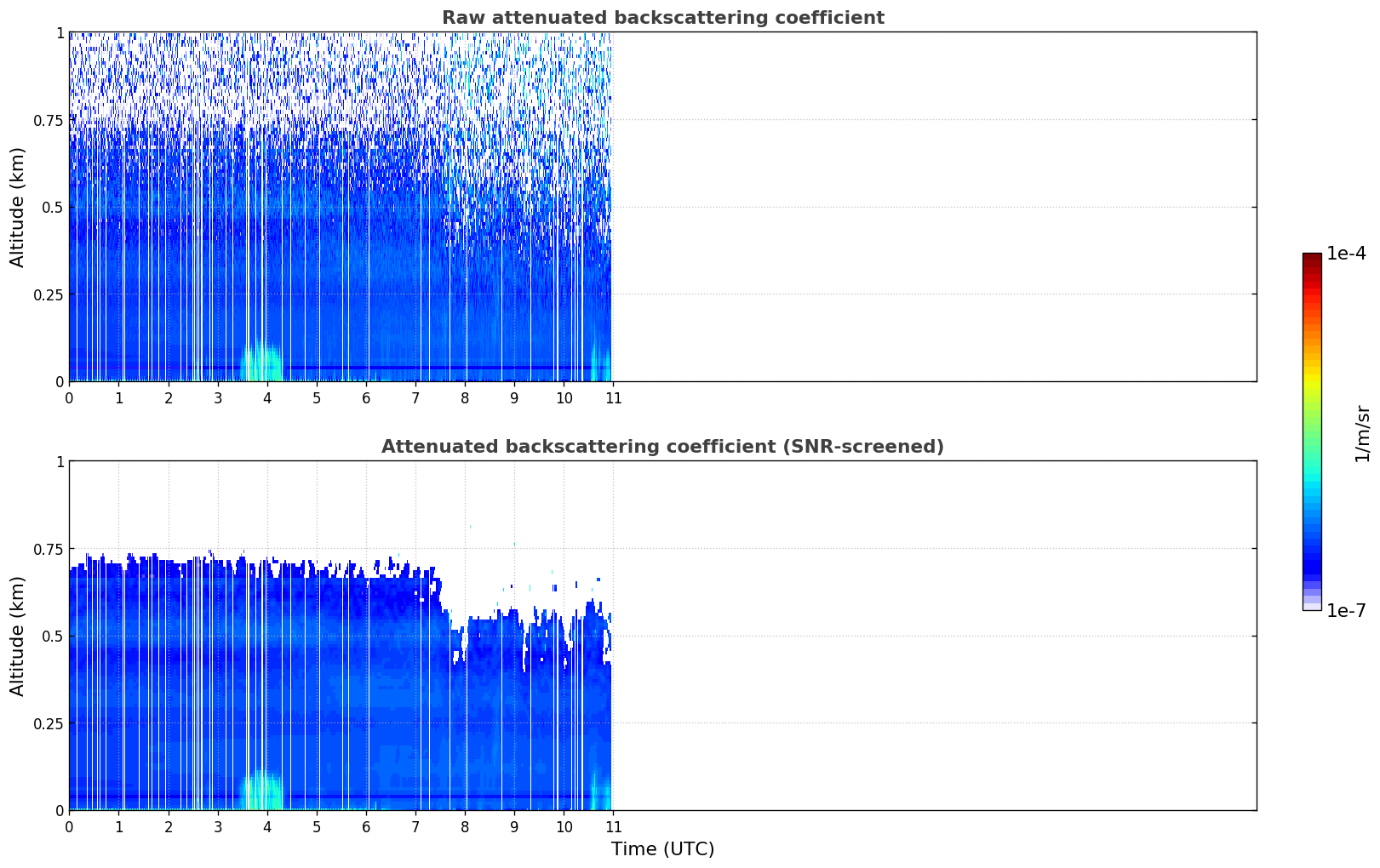Click the '9' tick on bottom plot time axis
The width and height of the screenshot is (1380, 868).
click(x=514, y=827)
